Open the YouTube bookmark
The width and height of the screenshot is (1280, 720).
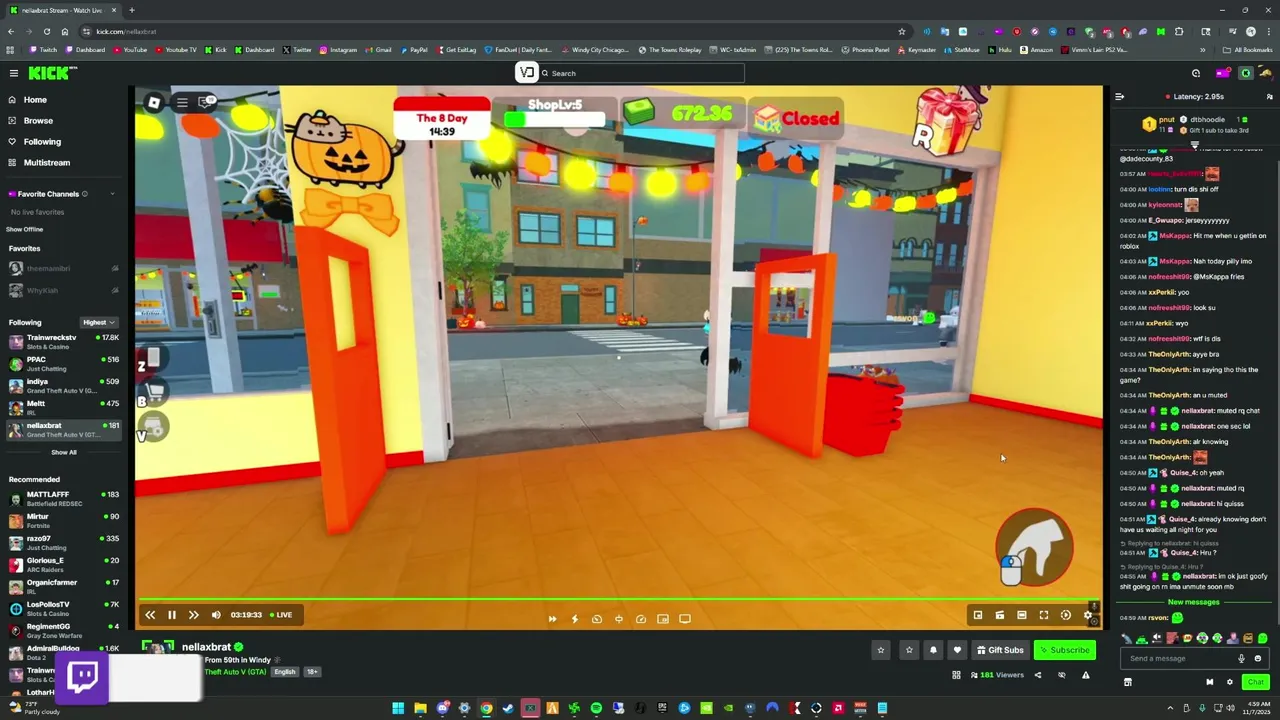click(x=130, y=50)
